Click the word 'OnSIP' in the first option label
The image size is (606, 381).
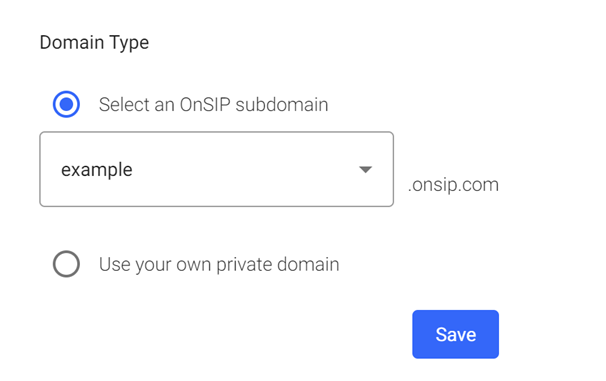205,104
